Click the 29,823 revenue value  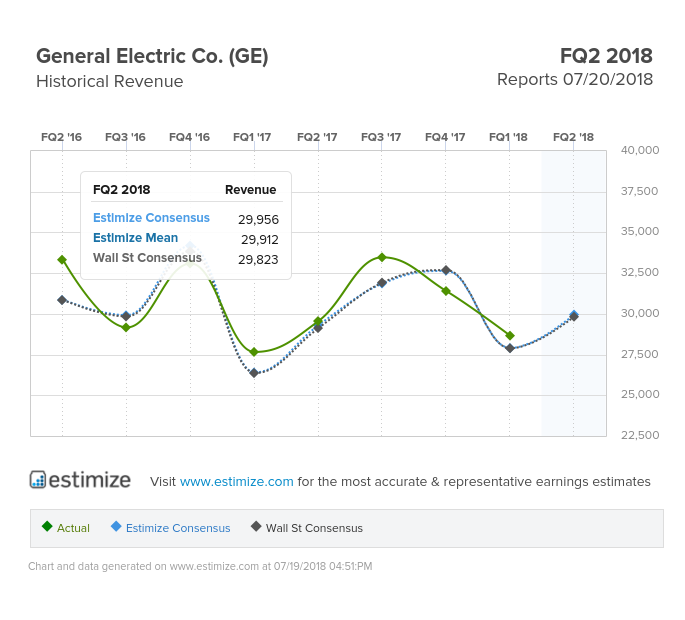258,260
